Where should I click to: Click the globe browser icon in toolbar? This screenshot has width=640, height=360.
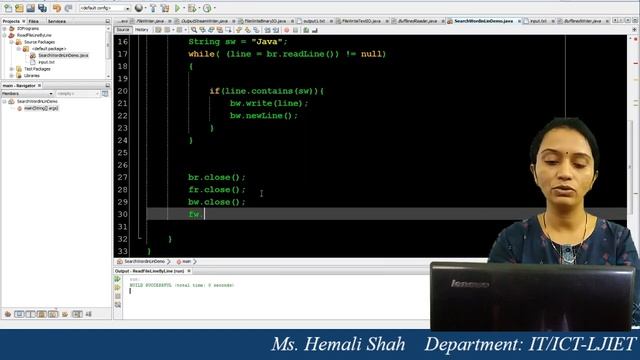coord(139,8)
